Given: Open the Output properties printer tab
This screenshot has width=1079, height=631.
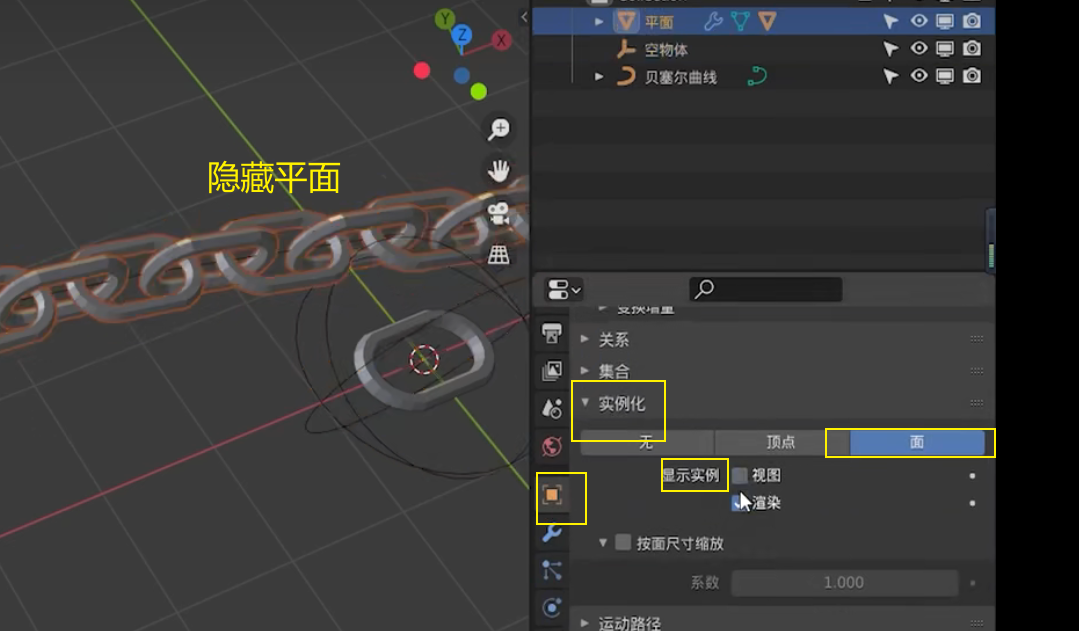Looking at the screenshot, I should pos(552,334).
